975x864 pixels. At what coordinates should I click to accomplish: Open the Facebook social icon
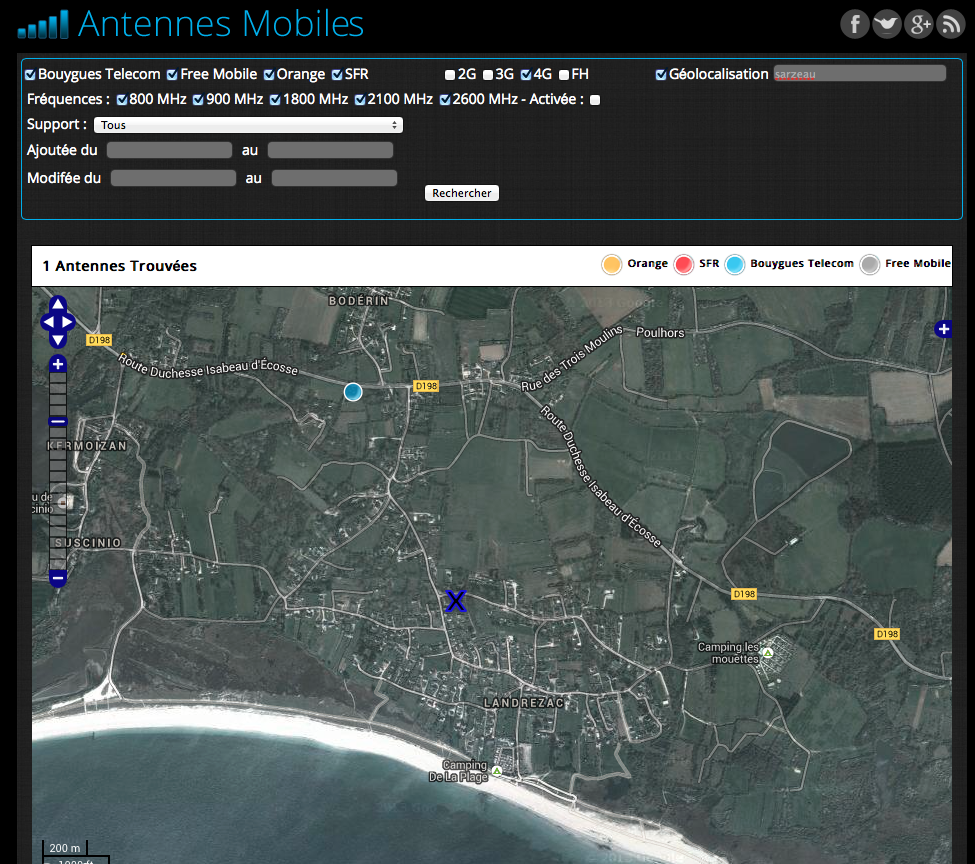[x=855, y=24]
